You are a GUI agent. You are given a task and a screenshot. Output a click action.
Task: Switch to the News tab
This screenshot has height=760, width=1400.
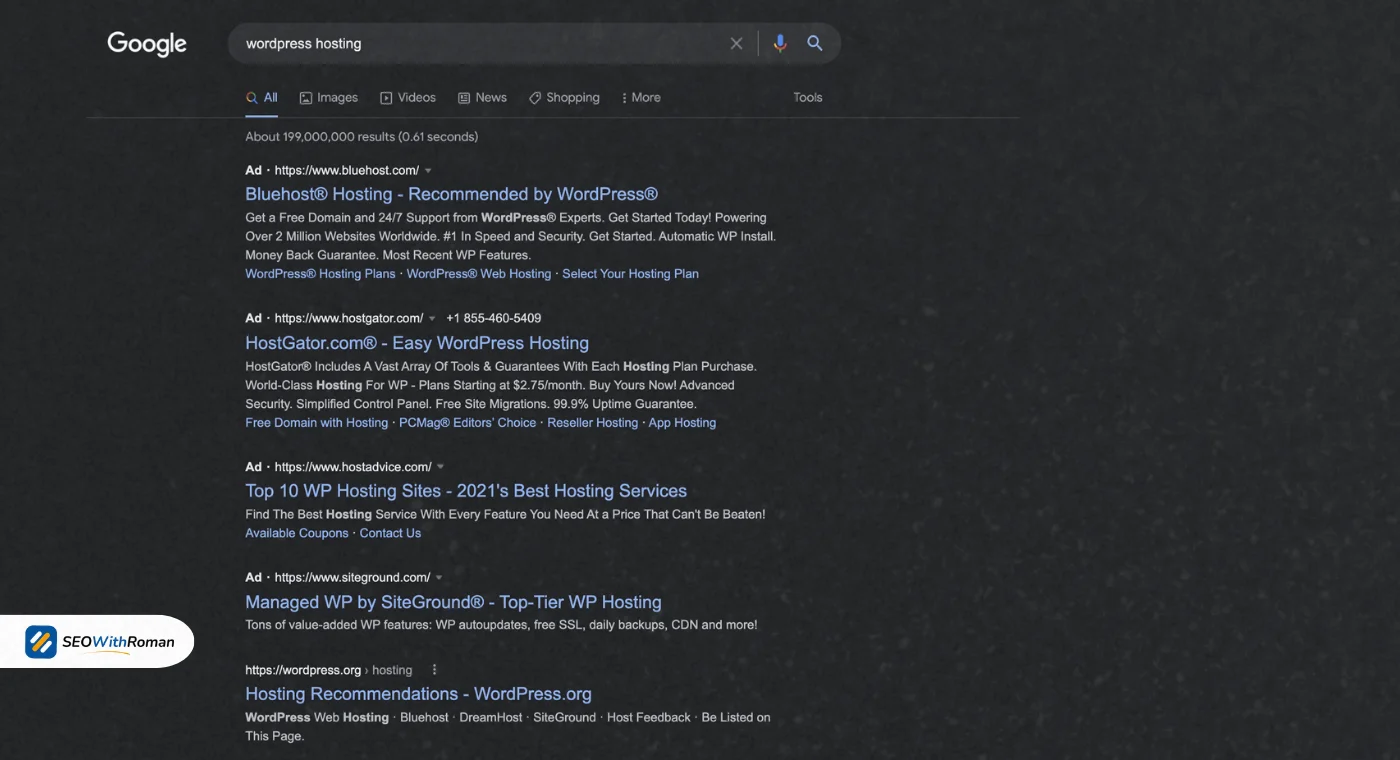click(483, 98)
